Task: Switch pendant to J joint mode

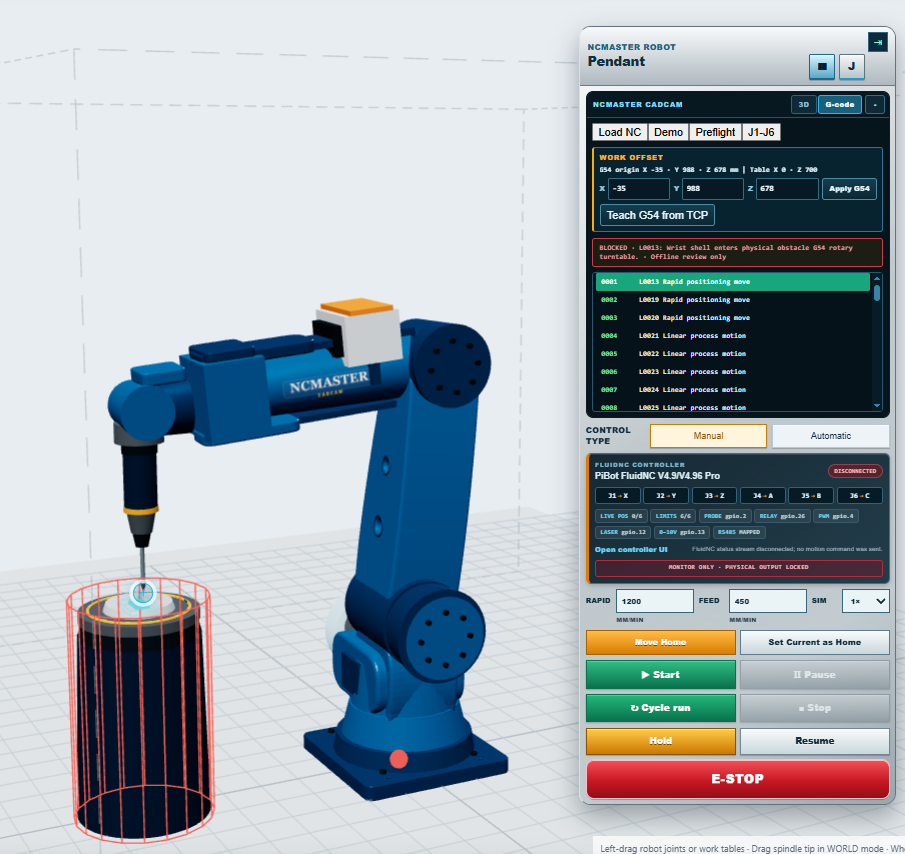Action: 851,66
